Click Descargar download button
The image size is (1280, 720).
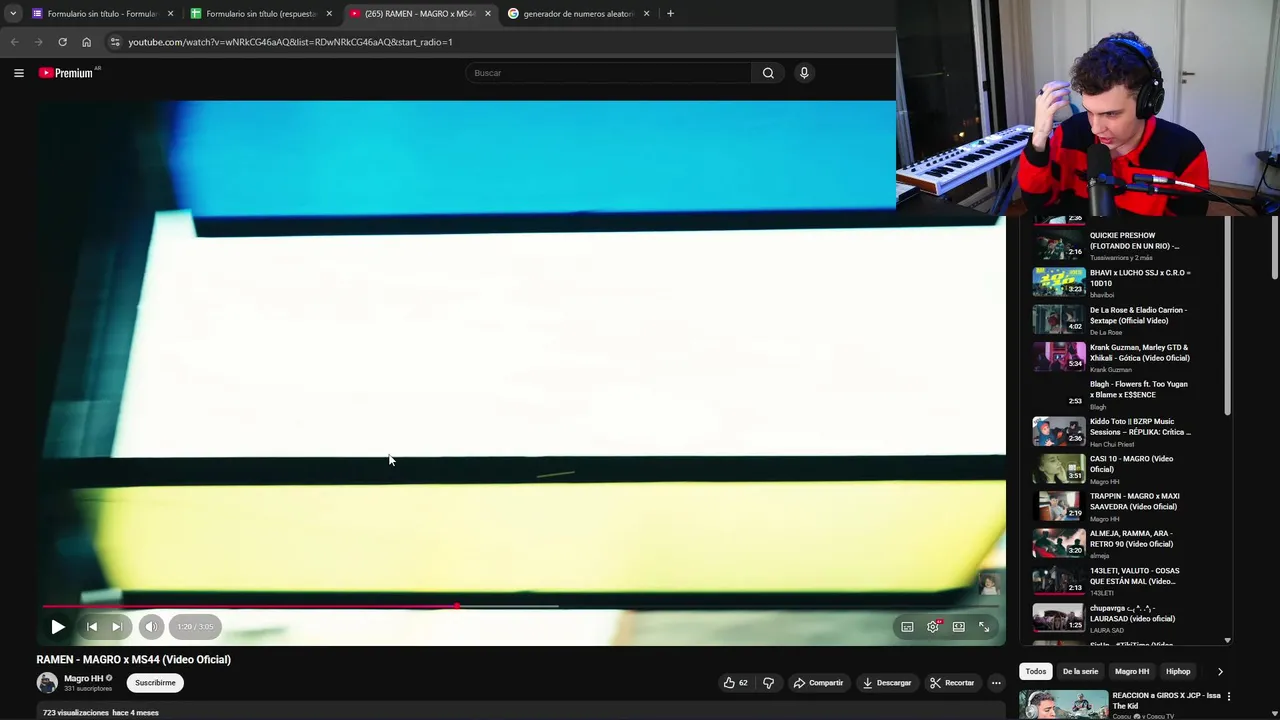887,683
